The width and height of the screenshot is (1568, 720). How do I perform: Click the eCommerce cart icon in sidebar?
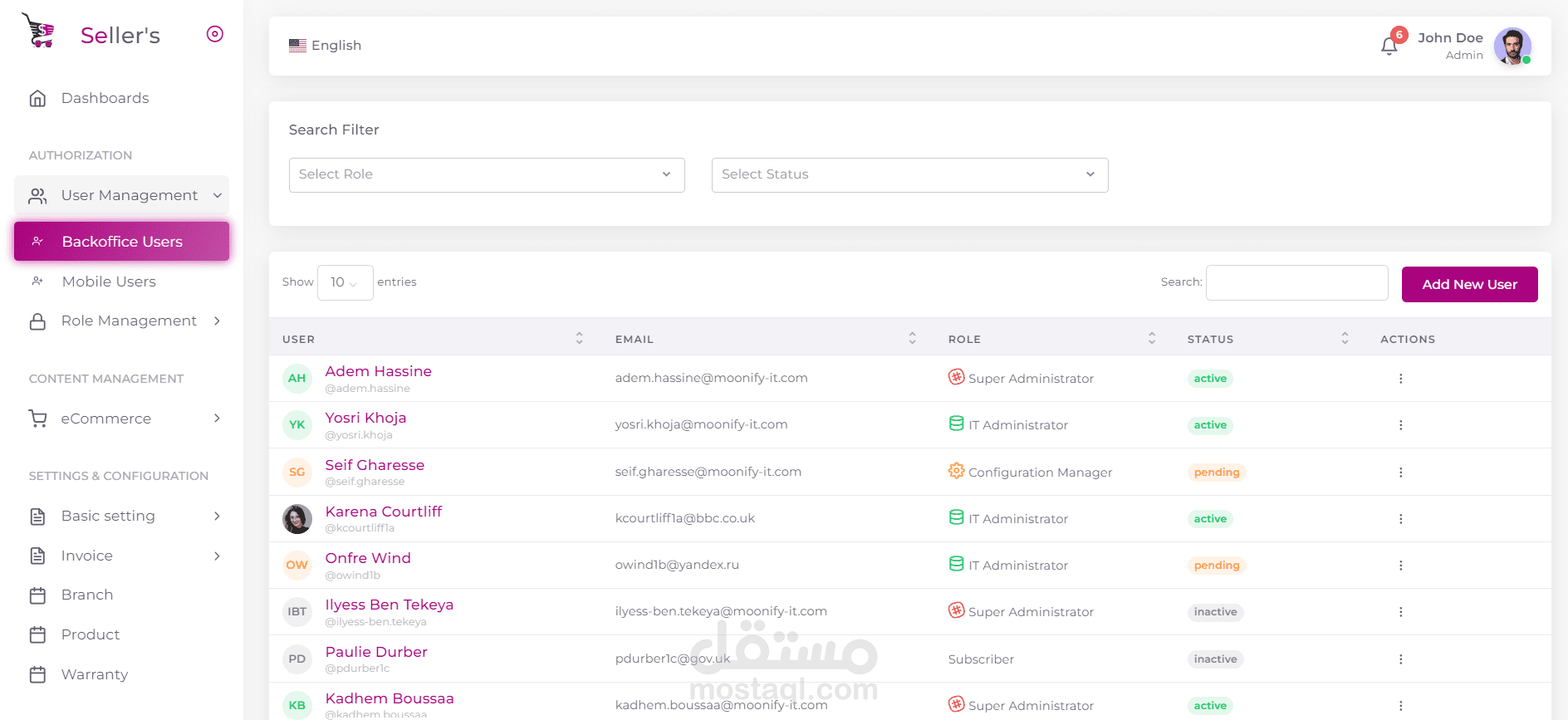pos(37,419)
